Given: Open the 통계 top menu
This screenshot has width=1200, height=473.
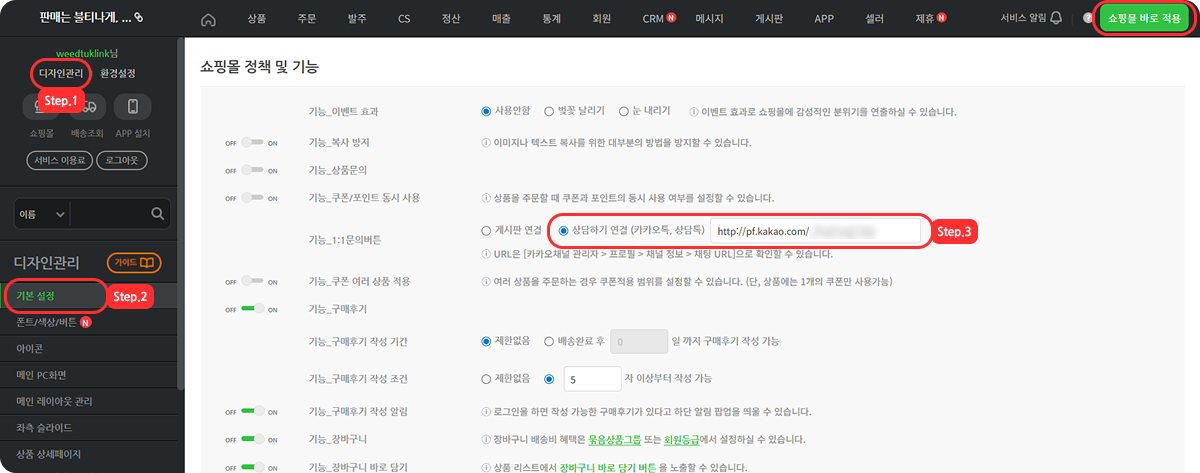Looking at the screenshot, I should (x=551, y=19).
